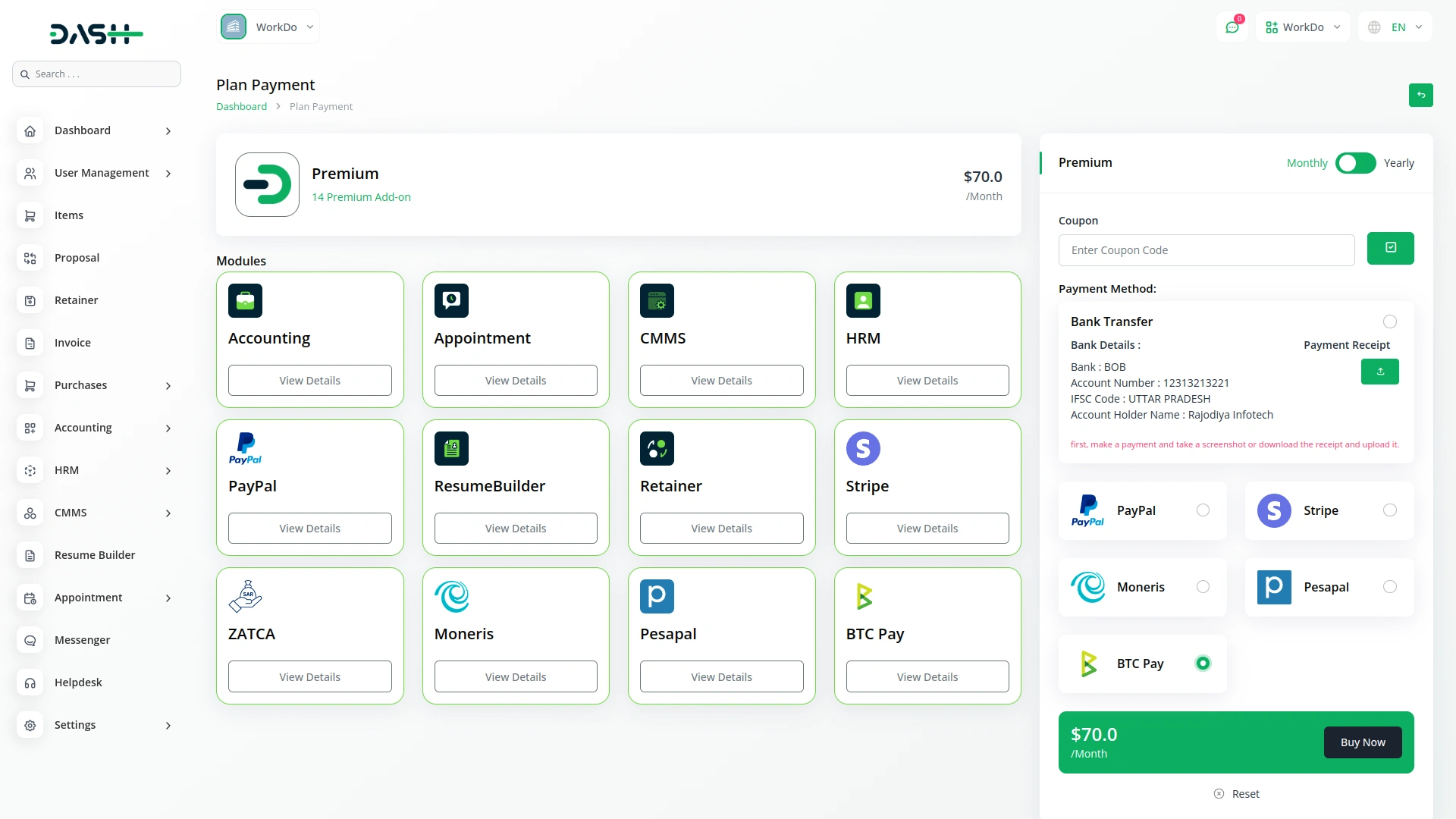
Task: Open the EN language selector
Action: click(x=1395, y=27)
